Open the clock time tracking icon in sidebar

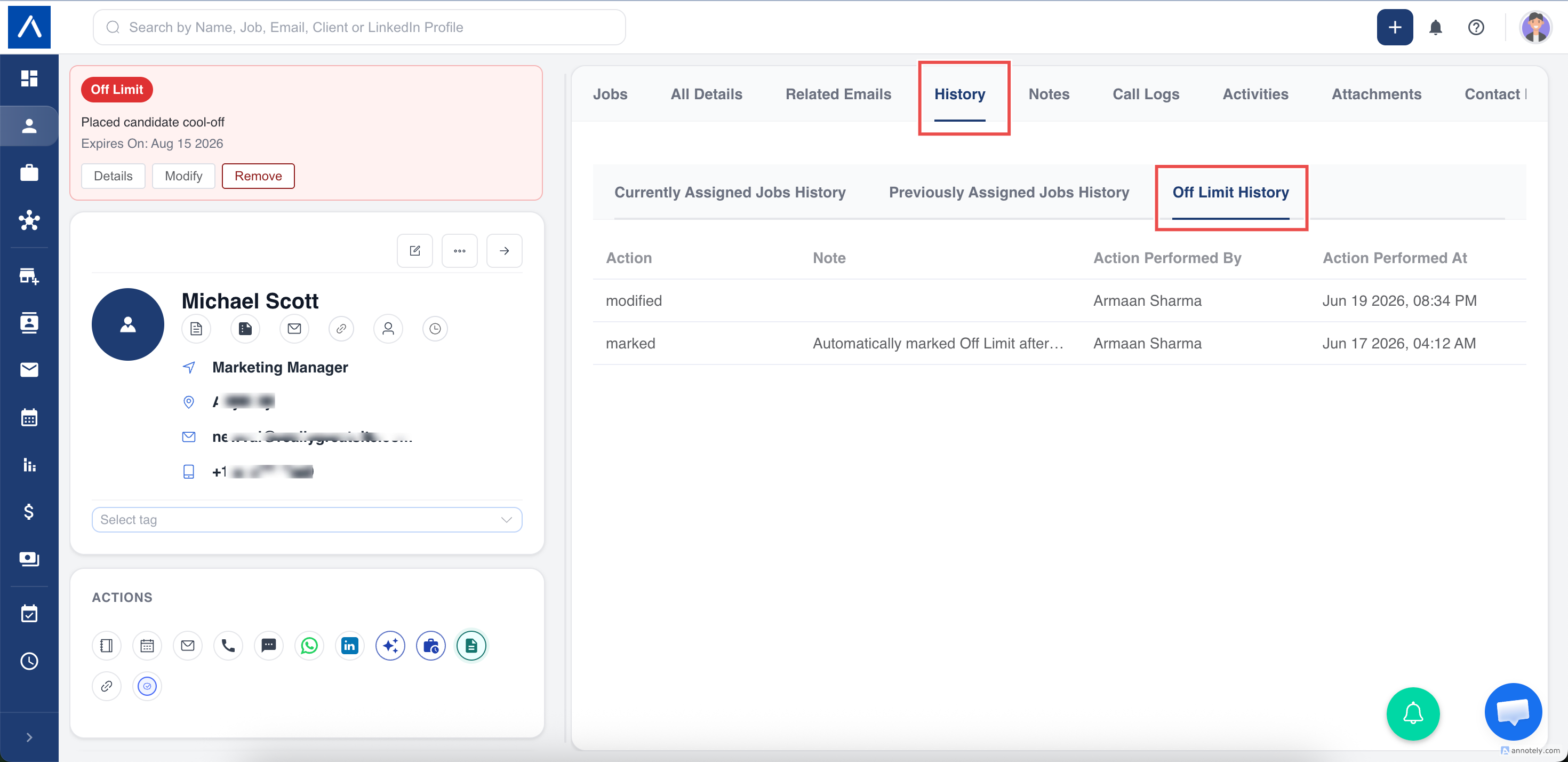point(29,661)
